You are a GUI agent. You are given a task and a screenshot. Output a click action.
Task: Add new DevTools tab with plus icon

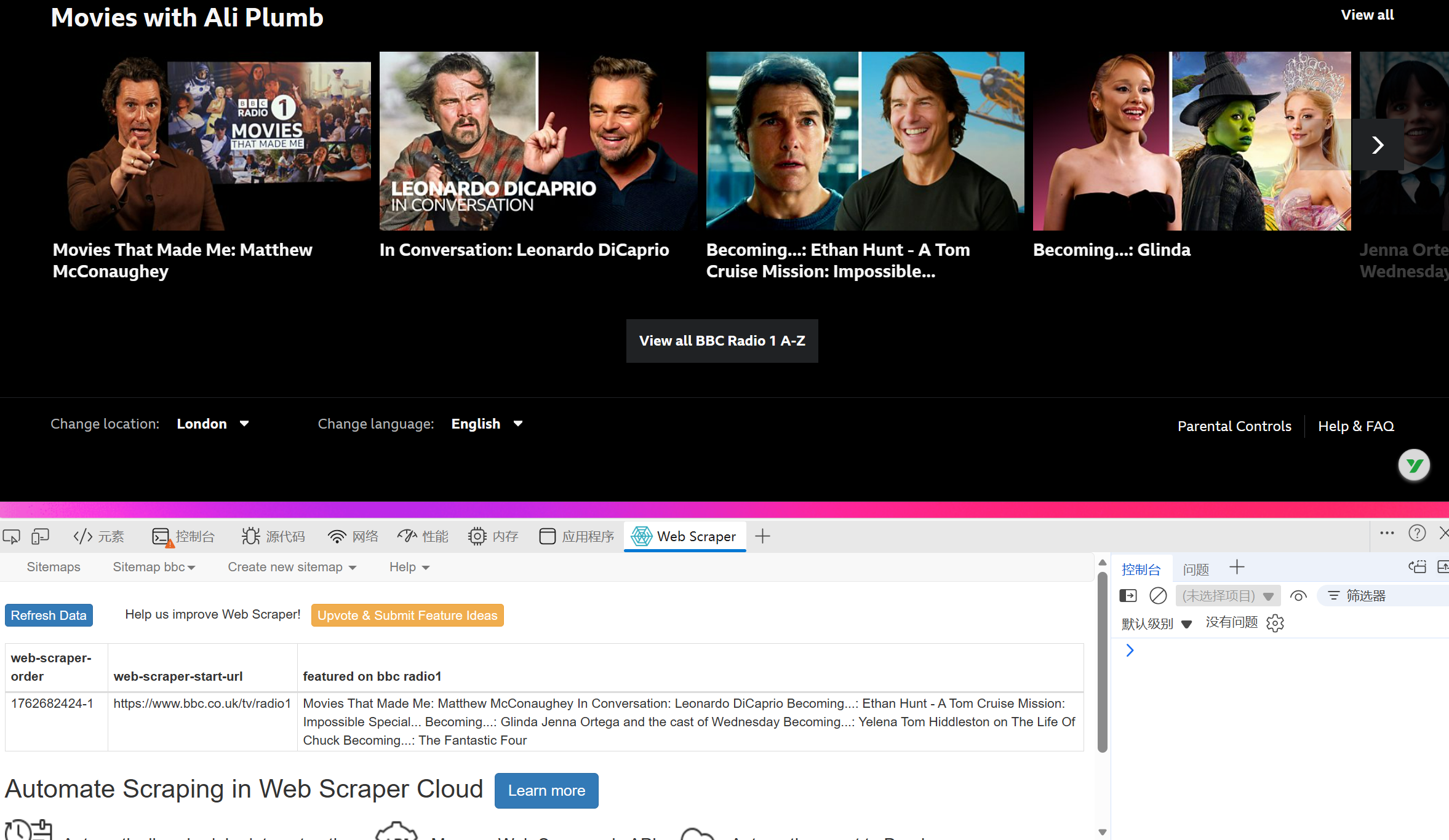click(762, 536)
